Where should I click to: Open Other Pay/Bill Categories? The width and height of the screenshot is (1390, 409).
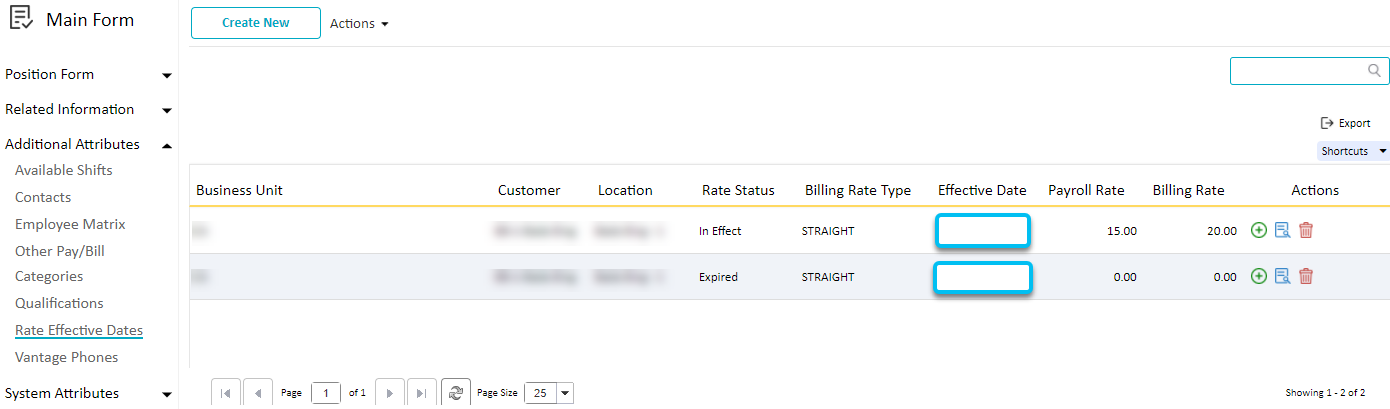pyautogui.click(x=60, y=263)
